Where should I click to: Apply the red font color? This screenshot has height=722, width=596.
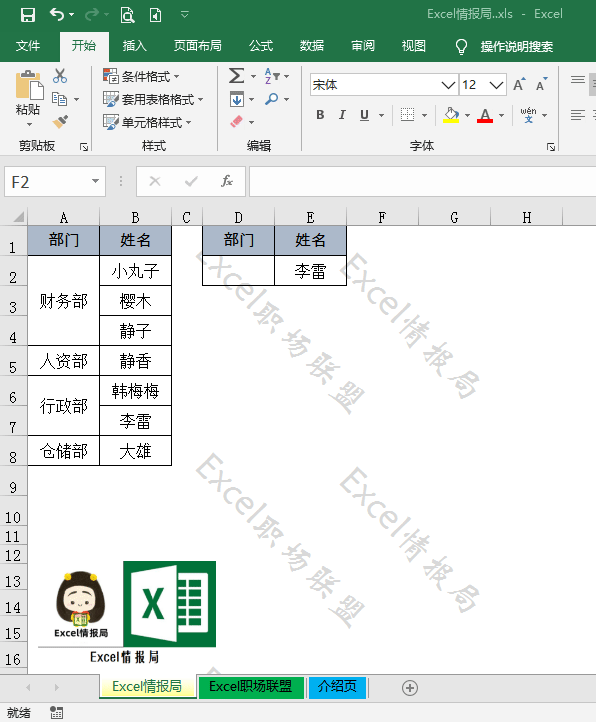485,115
